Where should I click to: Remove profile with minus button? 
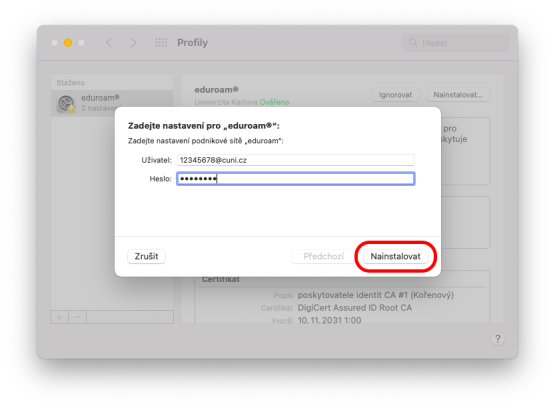tap(78, 317)
